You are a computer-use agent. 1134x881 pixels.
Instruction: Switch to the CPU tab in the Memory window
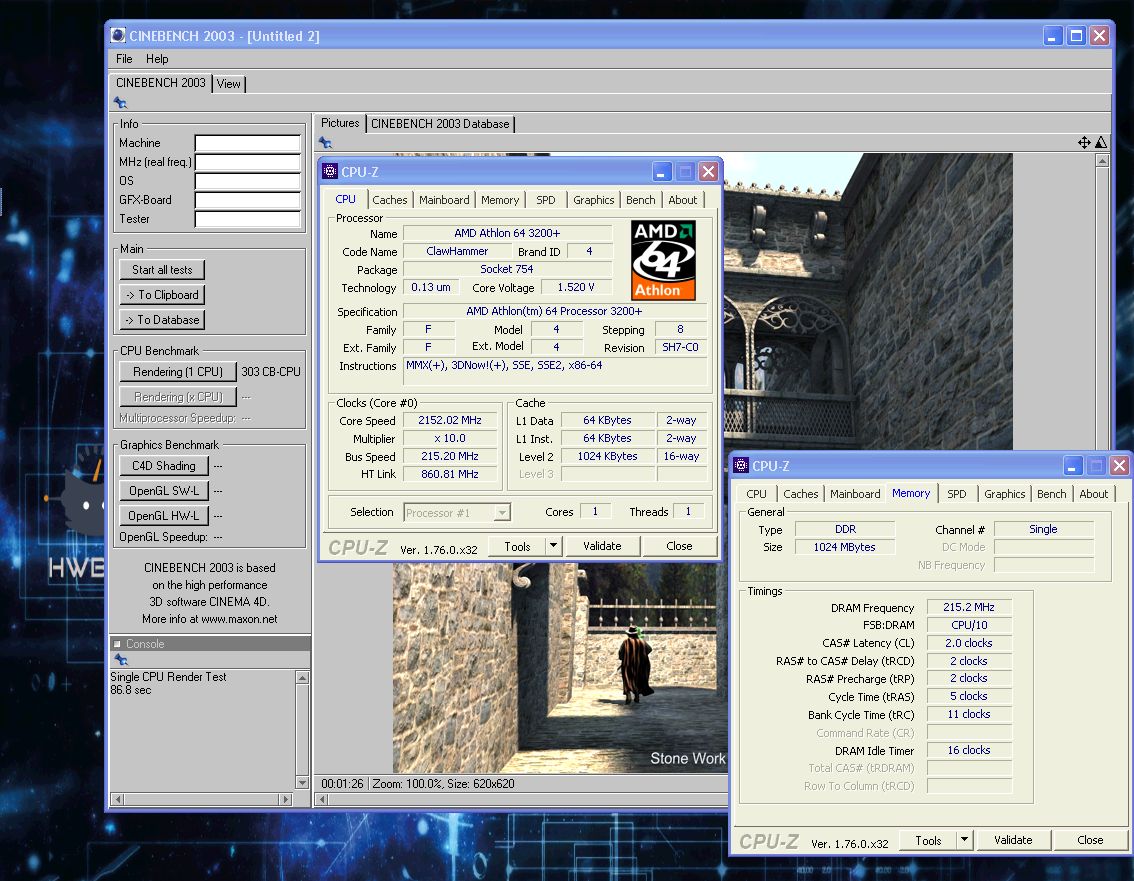pos(756,494)
